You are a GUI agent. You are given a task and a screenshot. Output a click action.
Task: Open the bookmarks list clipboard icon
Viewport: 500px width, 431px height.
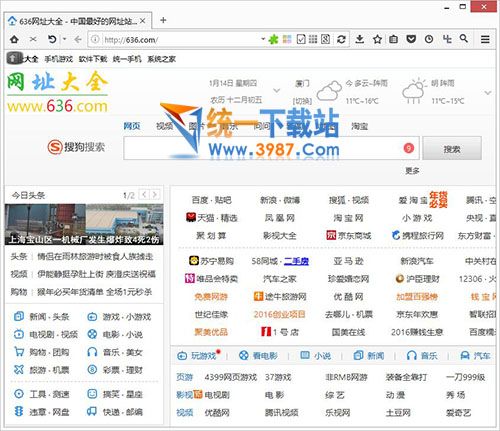pos(394,39)
